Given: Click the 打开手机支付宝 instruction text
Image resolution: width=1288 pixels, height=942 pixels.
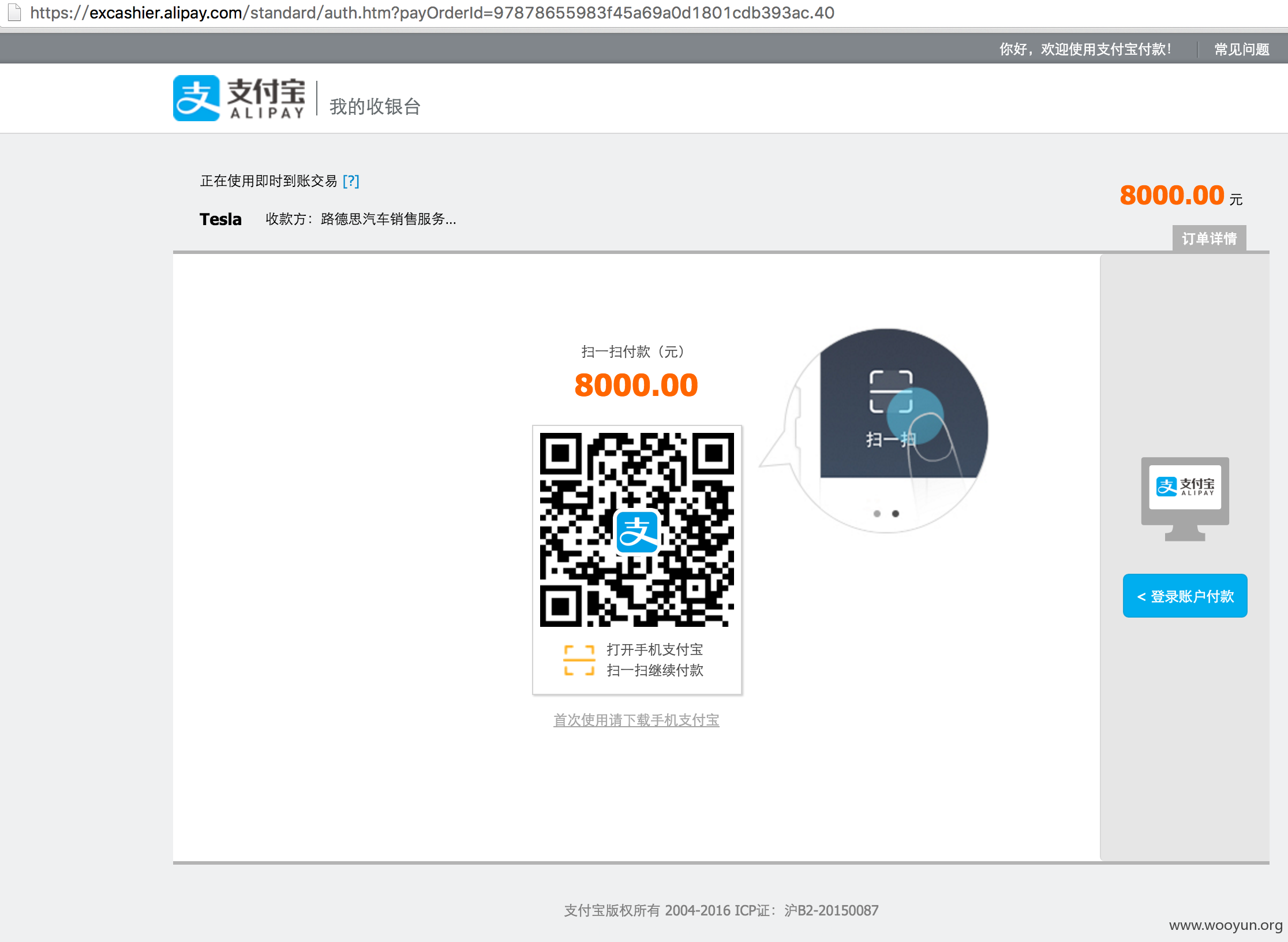Looking at the screenshot, I should 655,649.
